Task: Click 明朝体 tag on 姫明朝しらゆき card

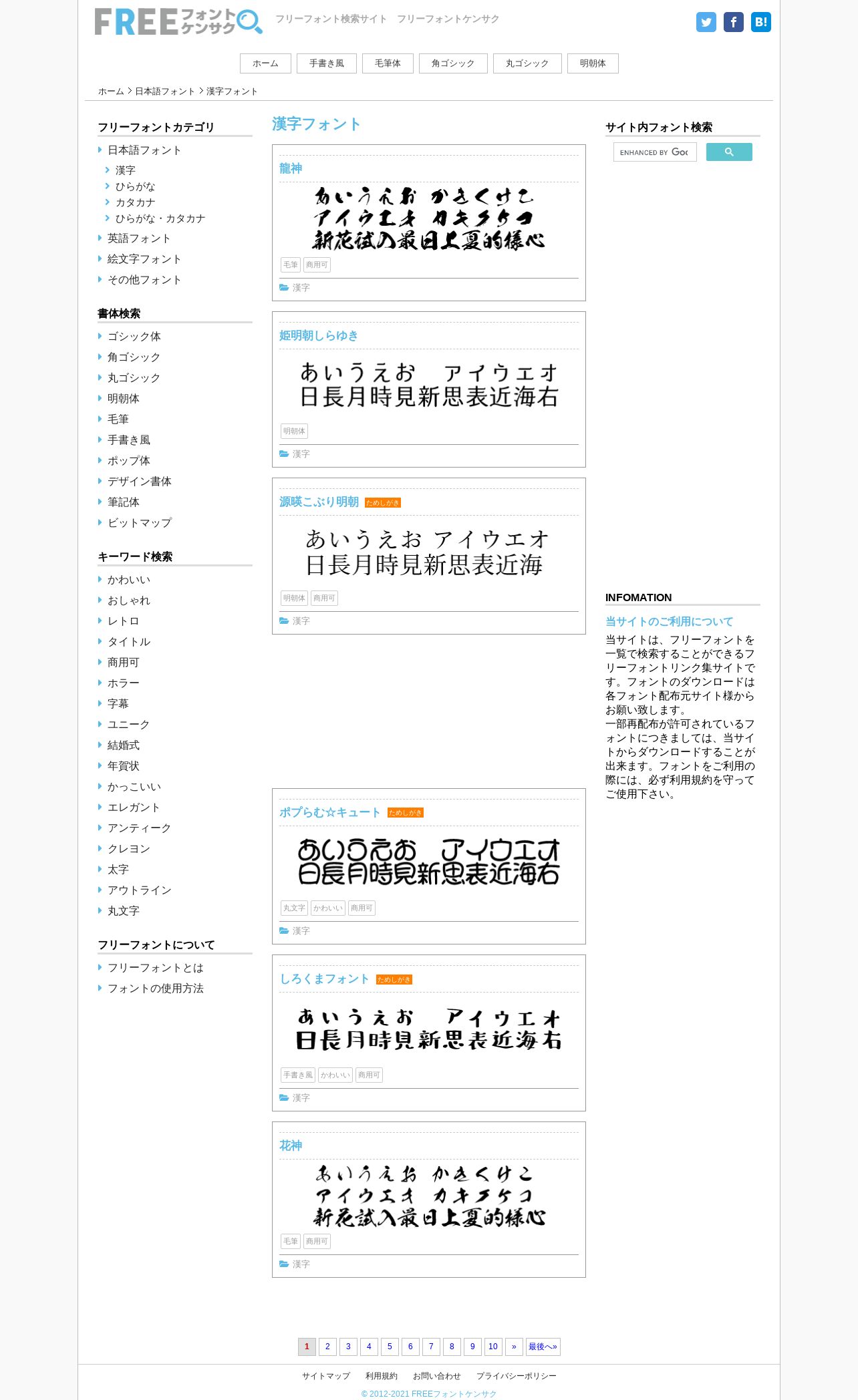Action: tap(294, 431)
